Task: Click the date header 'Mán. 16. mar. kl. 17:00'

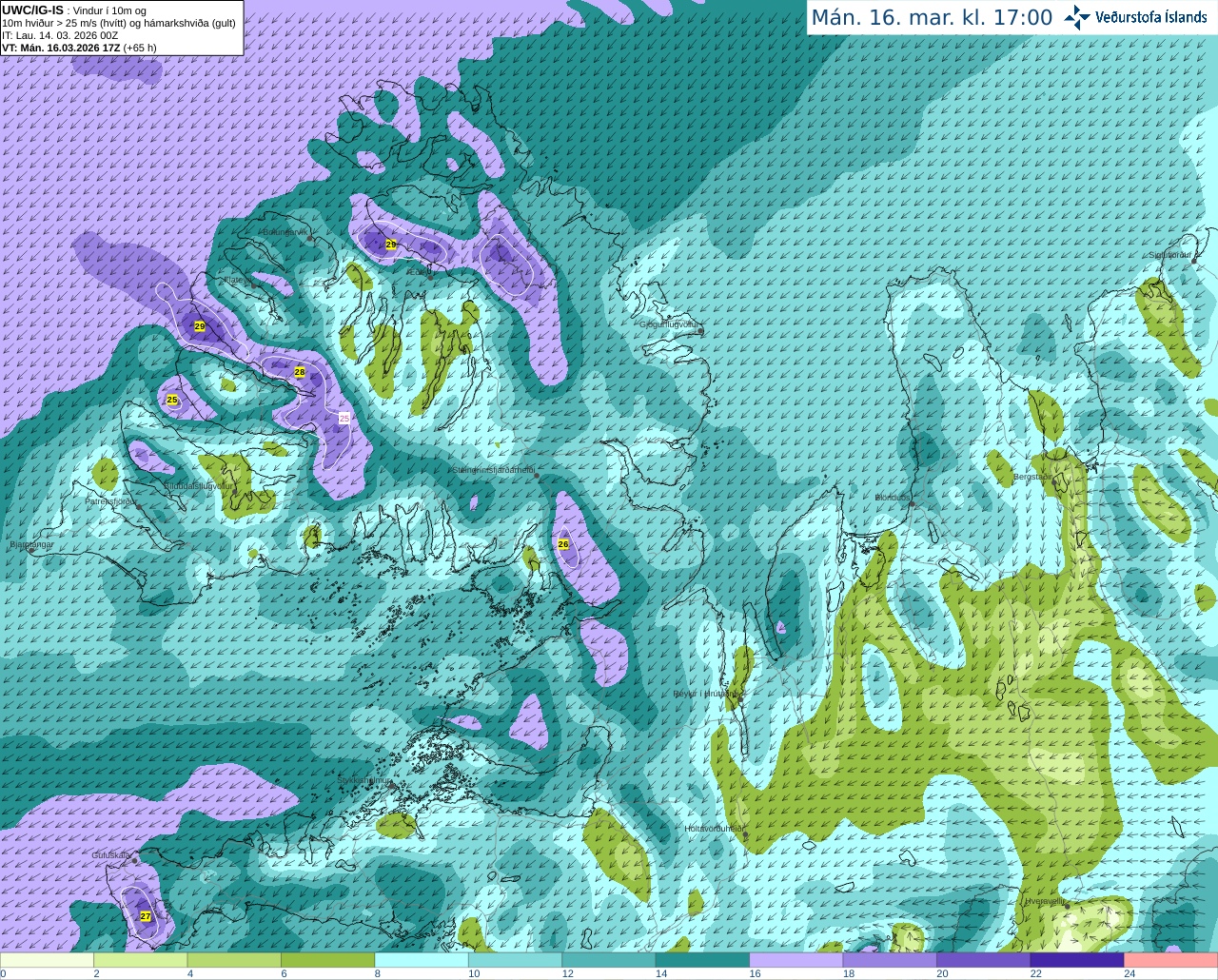Action: pos(932,18)
